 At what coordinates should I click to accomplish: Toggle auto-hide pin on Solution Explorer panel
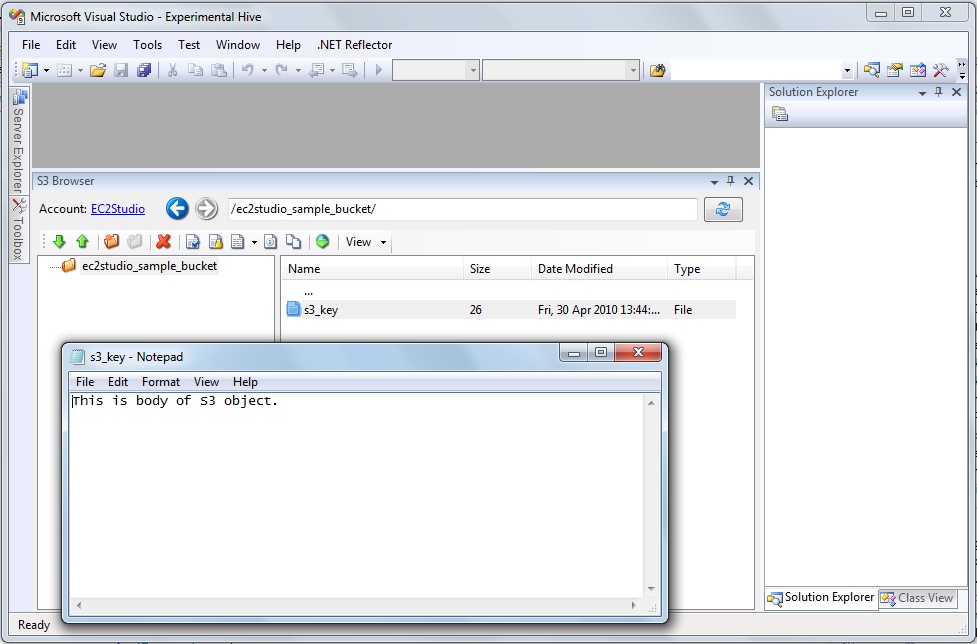pyautogui.click(x=939, y=92)
